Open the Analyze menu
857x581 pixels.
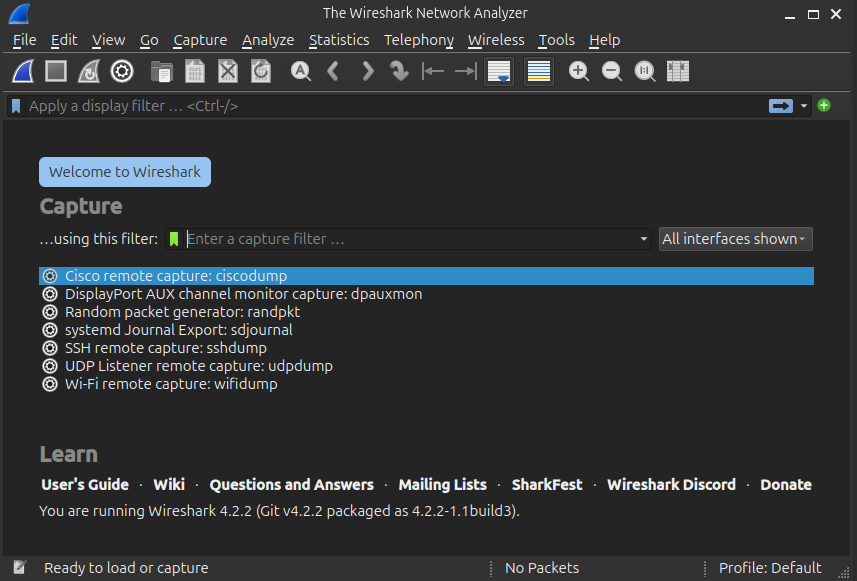pos(268,40)
